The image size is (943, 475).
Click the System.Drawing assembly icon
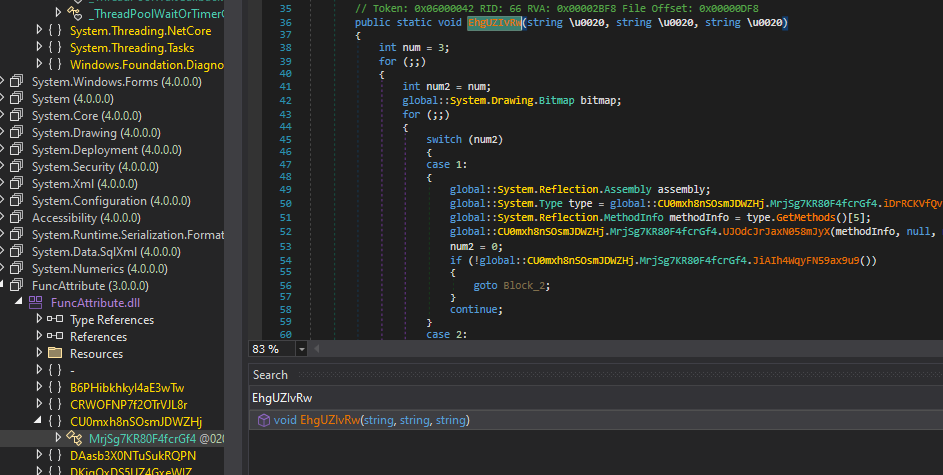click(x=17, y=133)
